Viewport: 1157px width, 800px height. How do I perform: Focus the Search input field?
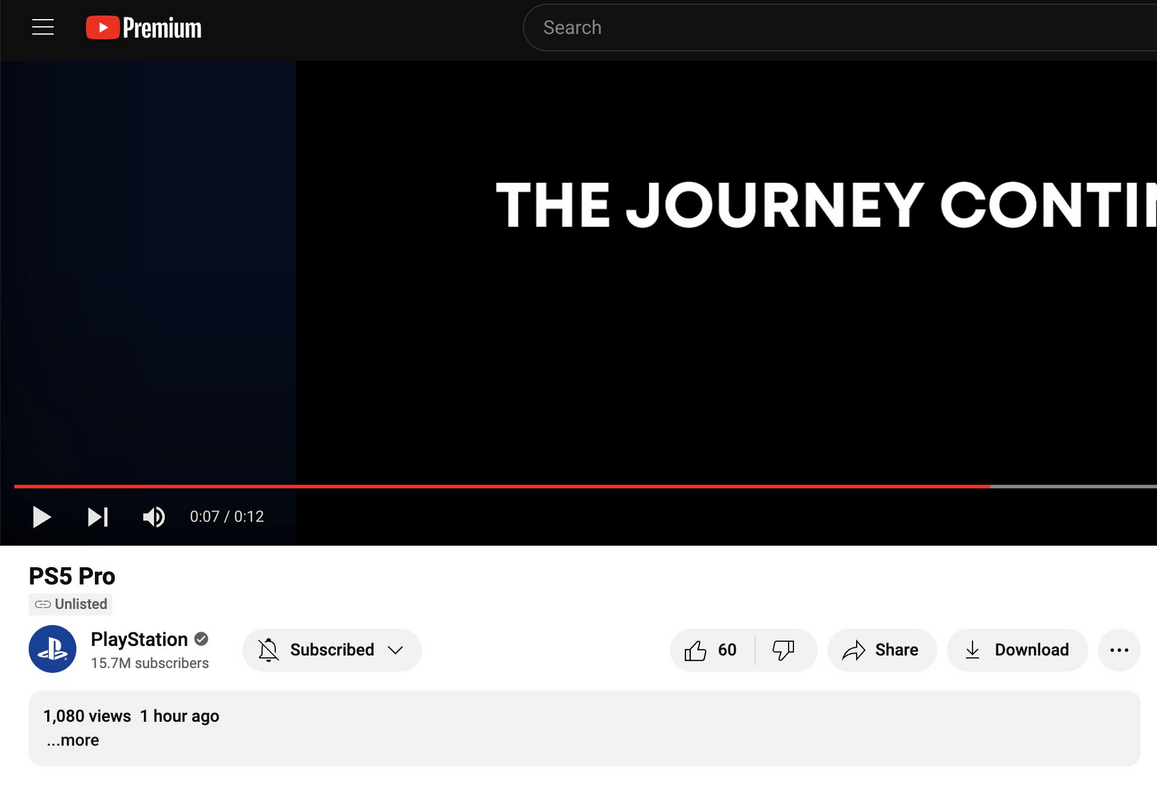[x=840, y=27]
